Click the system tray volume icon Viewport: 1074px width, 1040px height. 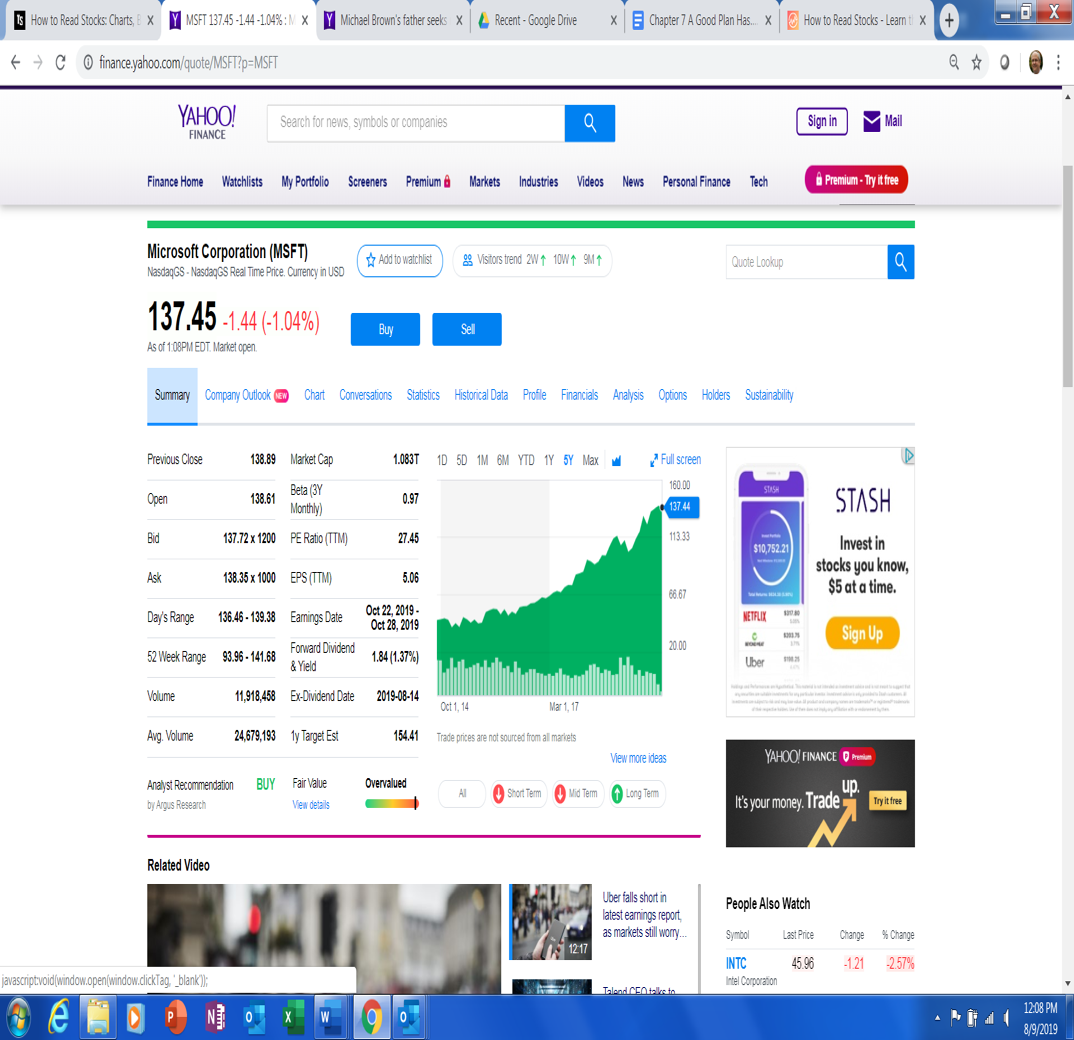pyautogui.click(x=1006, y=1019)
